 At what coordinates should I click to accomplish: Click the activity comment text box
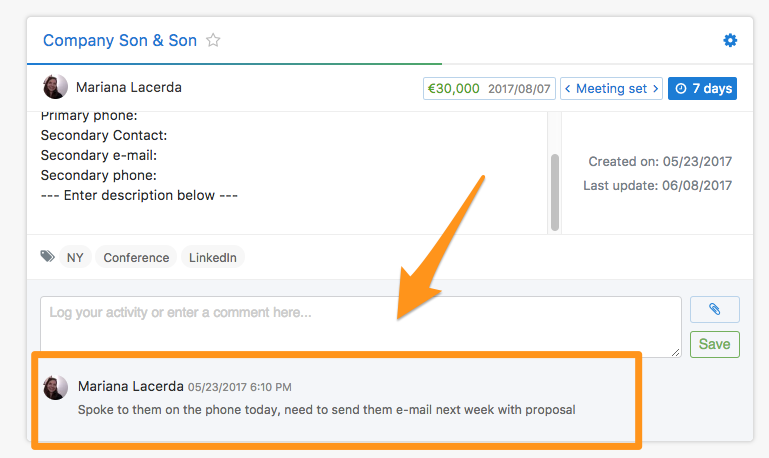(360, 326)
